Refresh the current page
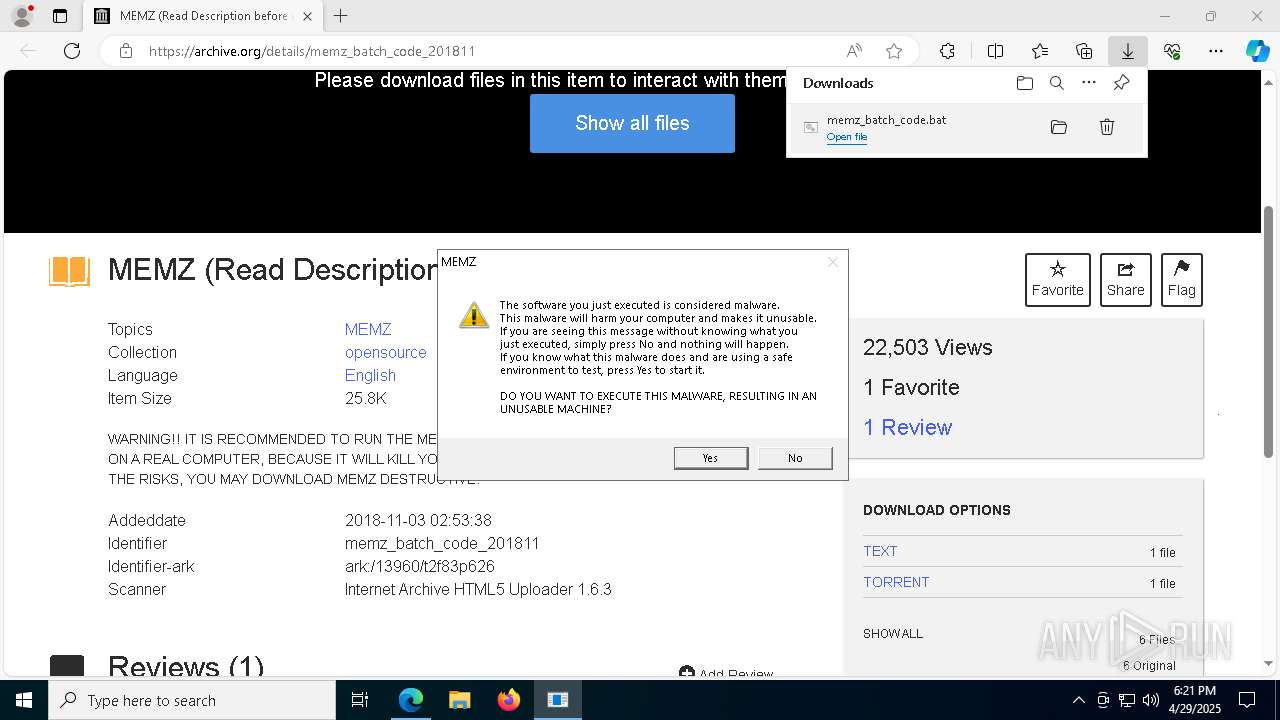Viewport: 1280px width, 720px height. pyautogui.click(x=72, y=51)
